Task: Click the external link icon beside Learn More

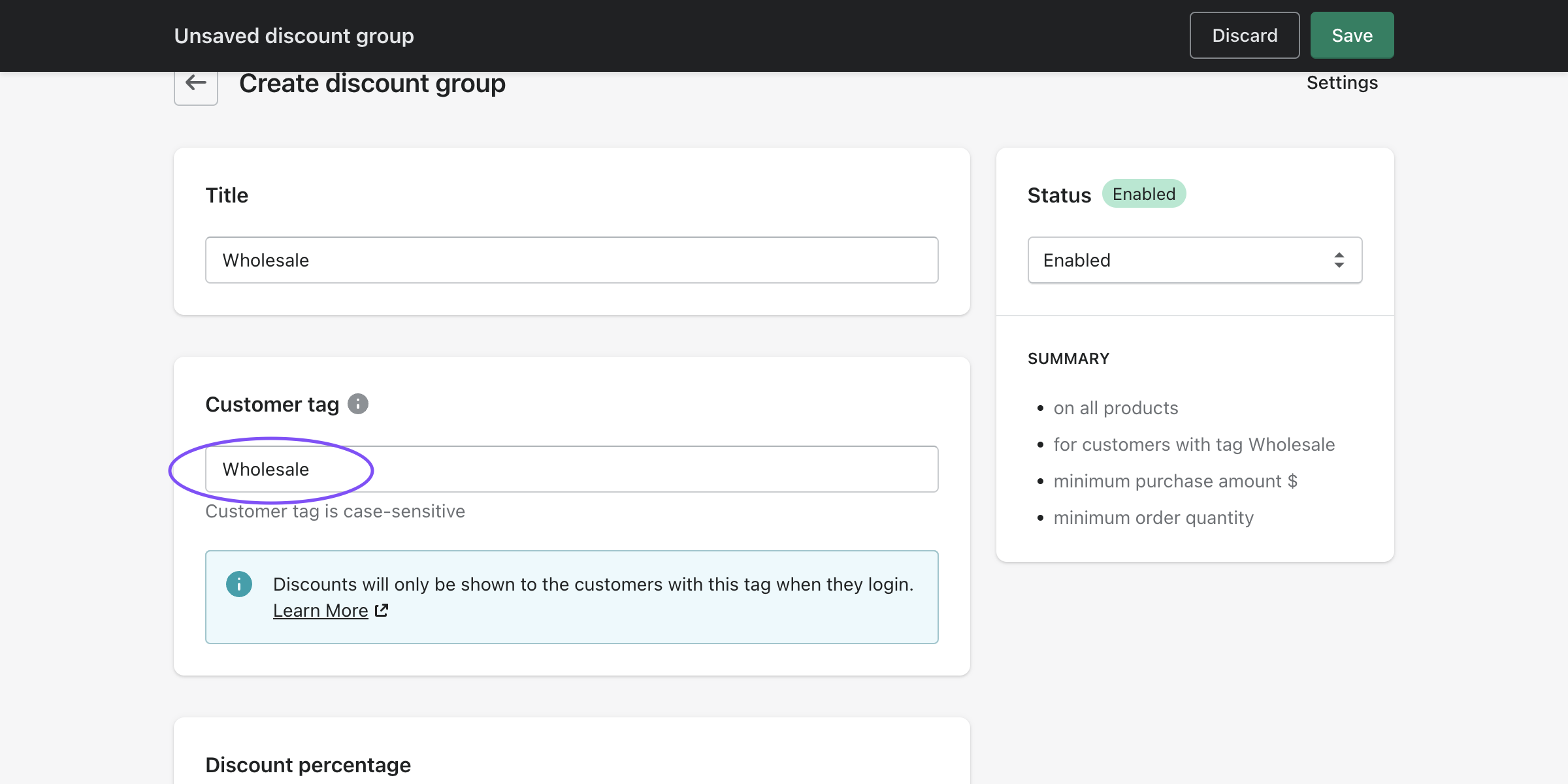Action: click(x=382, y=610)
